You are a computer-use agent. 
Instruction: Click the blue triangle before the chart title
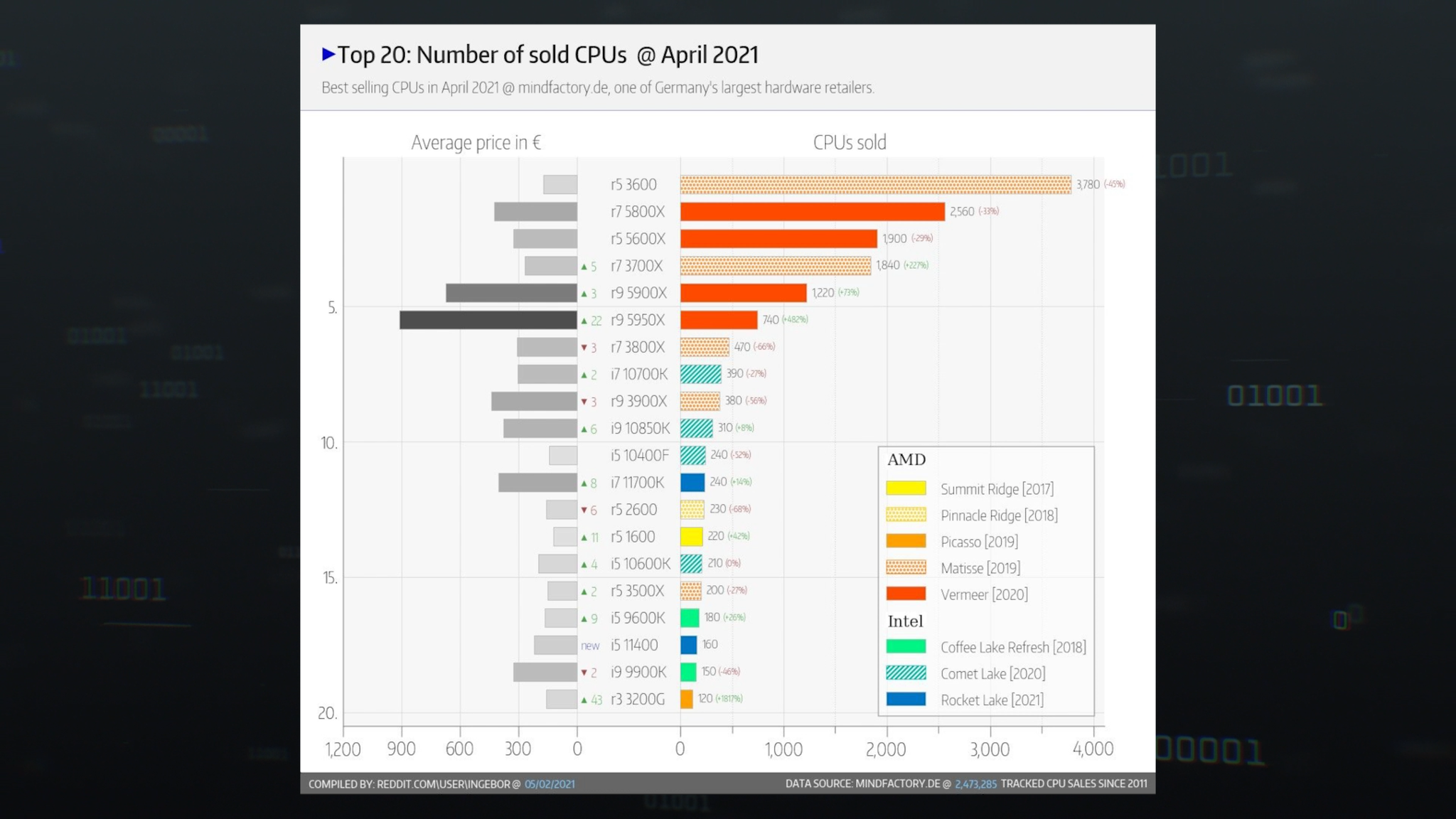[x=328, y=54]
